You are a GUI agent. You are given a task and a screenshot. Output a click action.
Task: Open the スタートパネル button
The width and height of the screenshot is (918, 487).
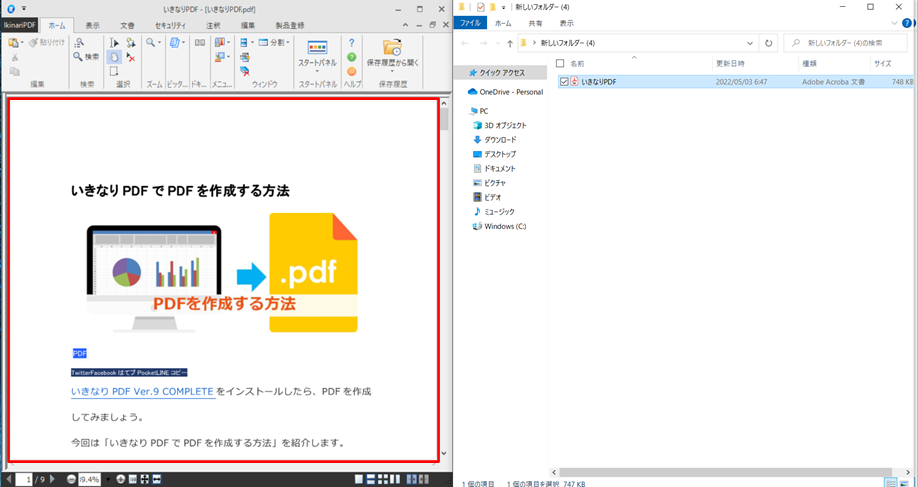point(317,56)
